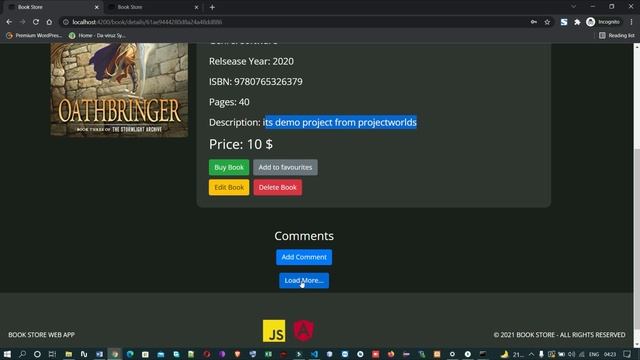Screen dimensions: 640x360
Task: Click the Incognito profile button
Action: [603, 22]
